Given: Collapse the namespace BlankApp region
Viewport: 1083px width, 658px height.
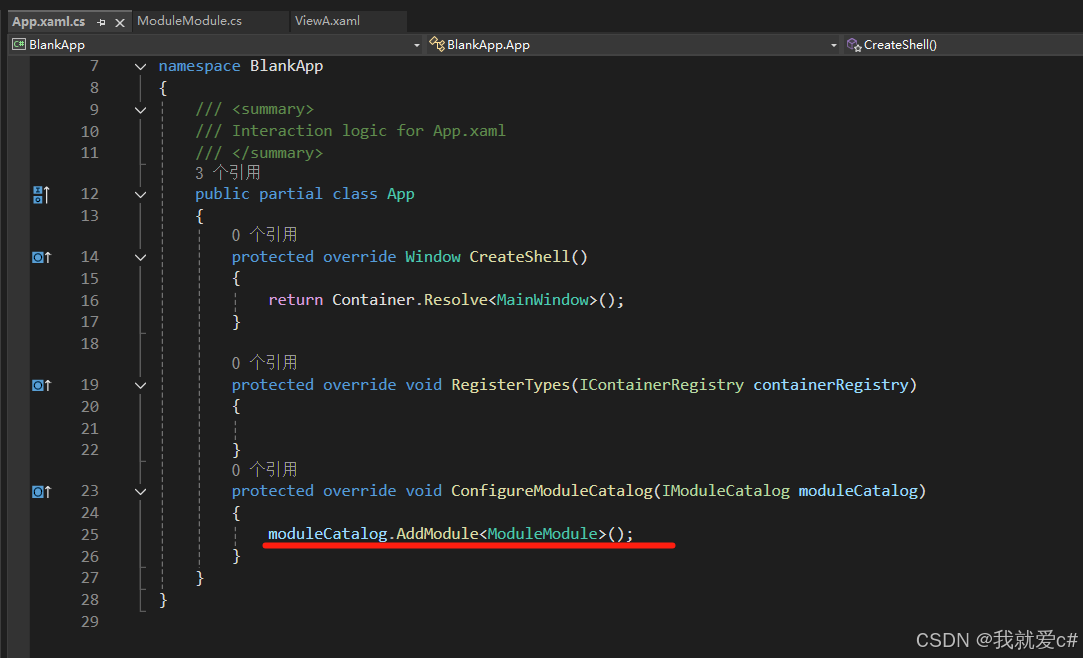Looking at the screenshot, I should point(140,65).
